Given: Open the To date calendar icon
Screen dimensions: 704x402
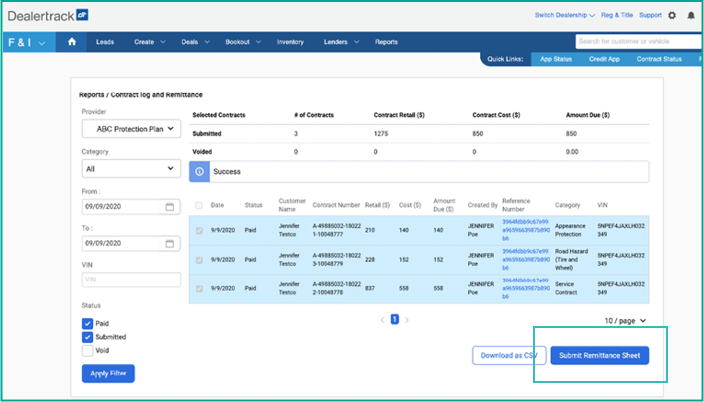Looking at the screenshot, I should 170,243.
